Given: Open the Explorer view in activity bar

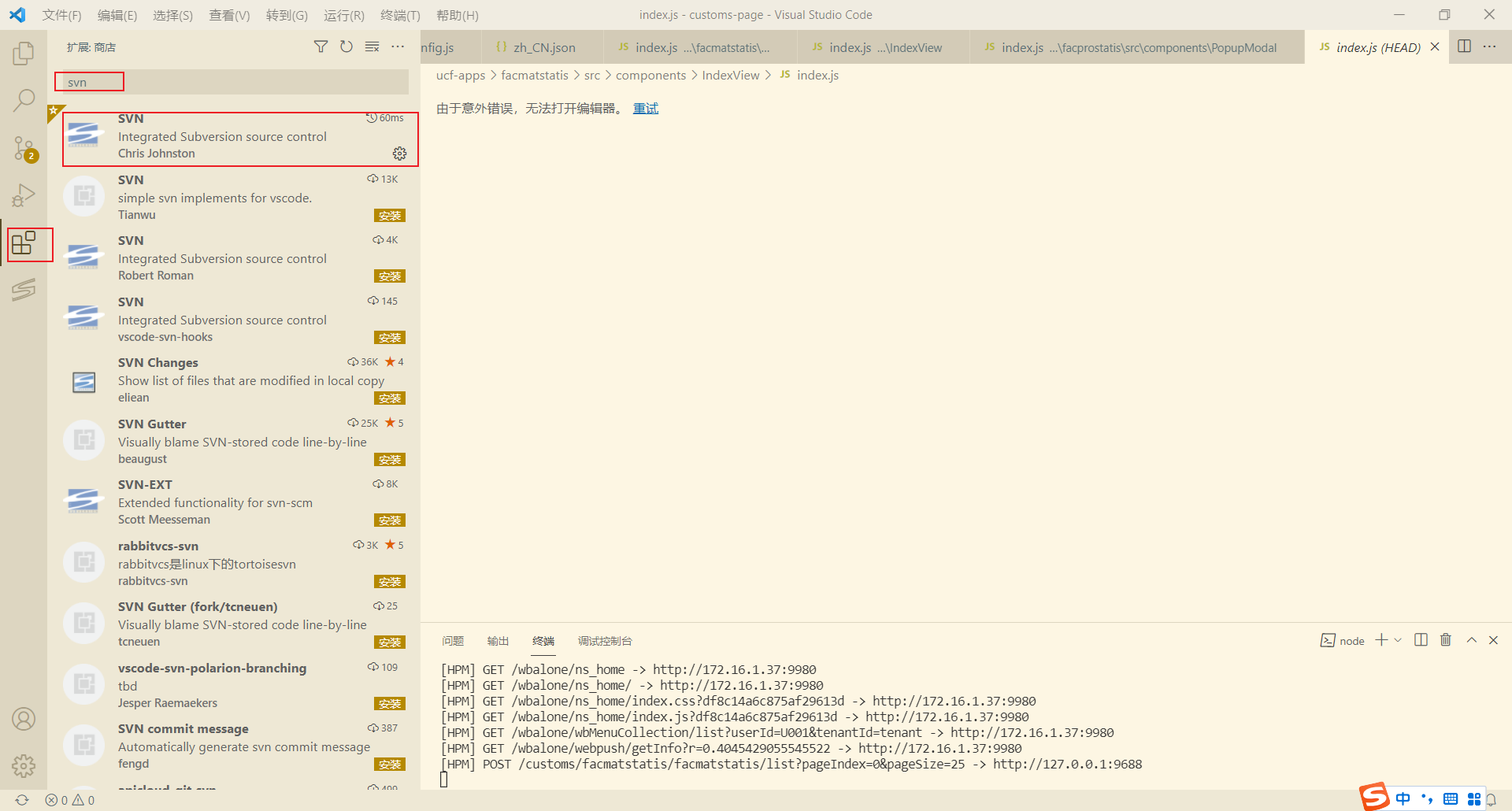Looking at the screenshot, I should click(x=24, y=54).
